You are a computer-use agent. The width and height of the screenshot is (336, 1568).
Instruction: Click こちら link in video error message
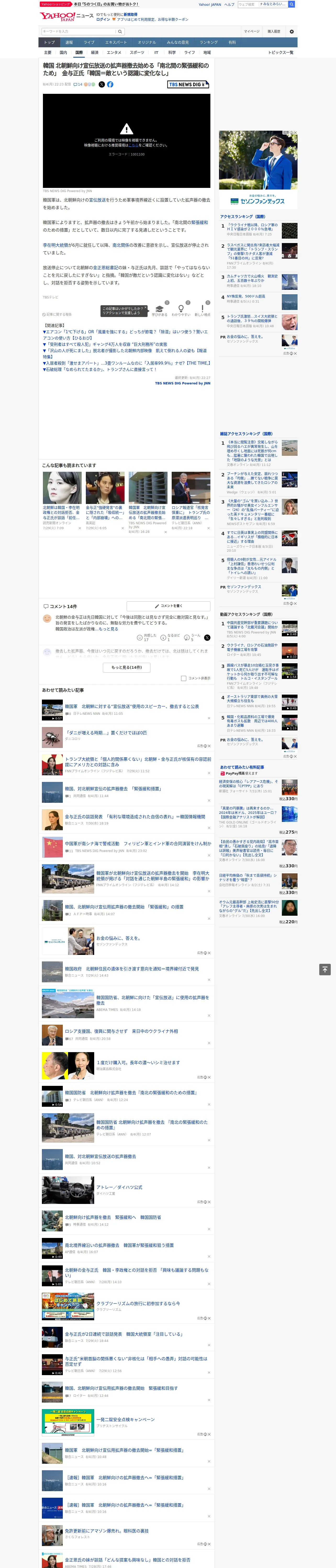tap(133, 146)
